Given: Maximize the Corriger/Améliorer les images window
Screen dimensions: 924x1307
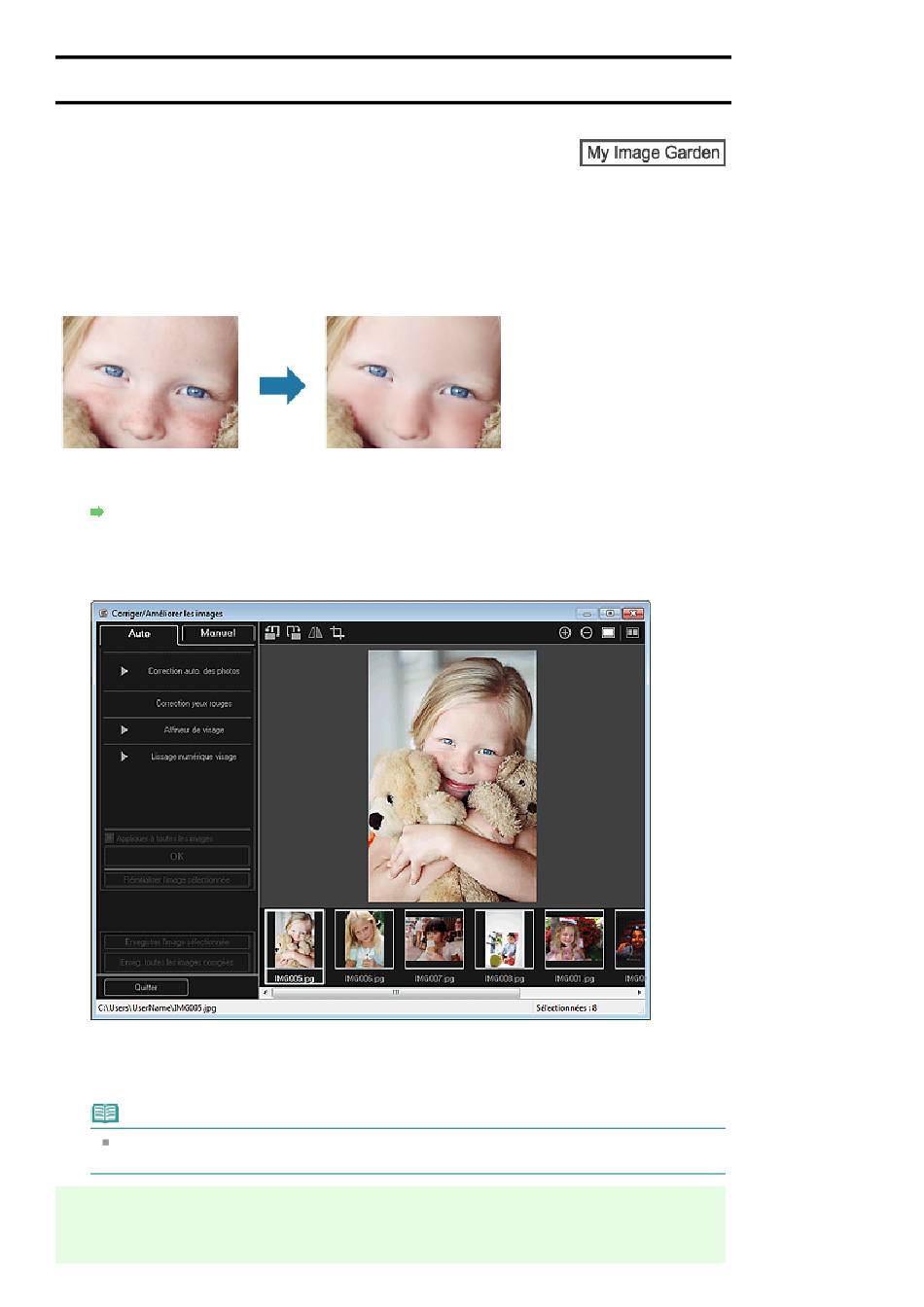Looking at the screenshot, I should tap(610, 614).
